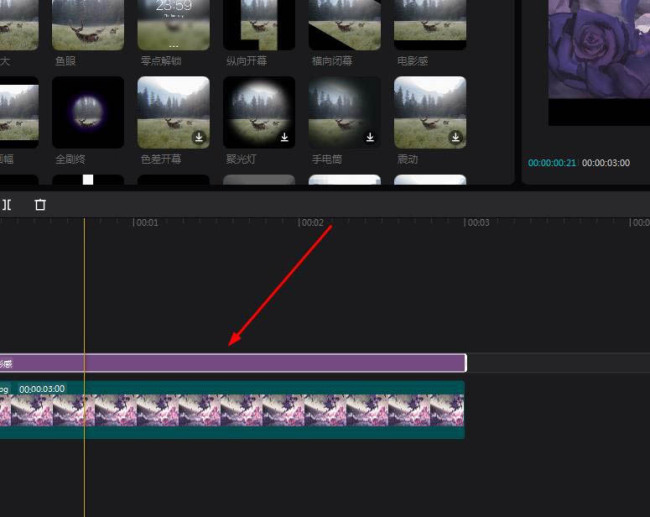Click the current timecode 00:00:00:21
650x517 pixels.
[552, 163]
